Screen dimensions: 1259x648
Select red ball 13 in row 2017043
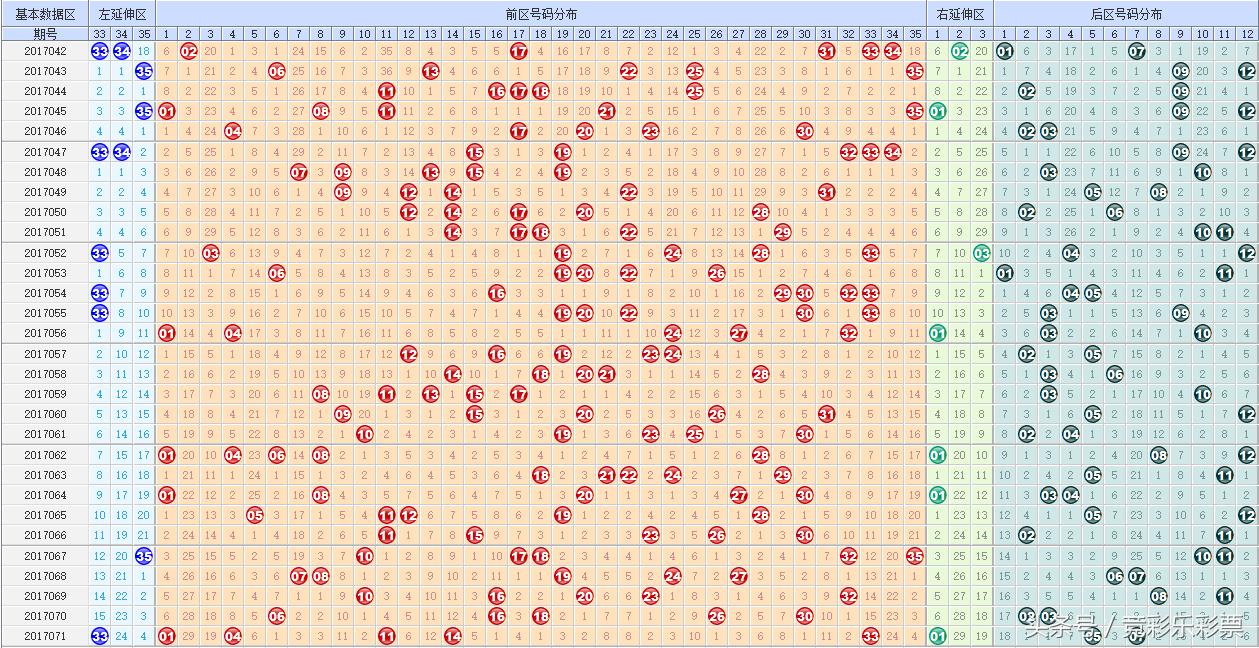pyautogui.click(x=431, y=71)
